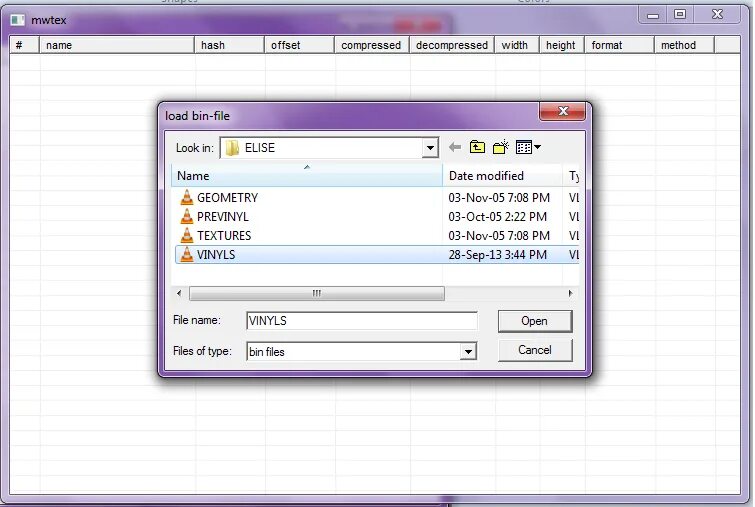This screenshot has height=507, width=755.
Task: Select the PREVINYL file name
Action: click(222, 217)
